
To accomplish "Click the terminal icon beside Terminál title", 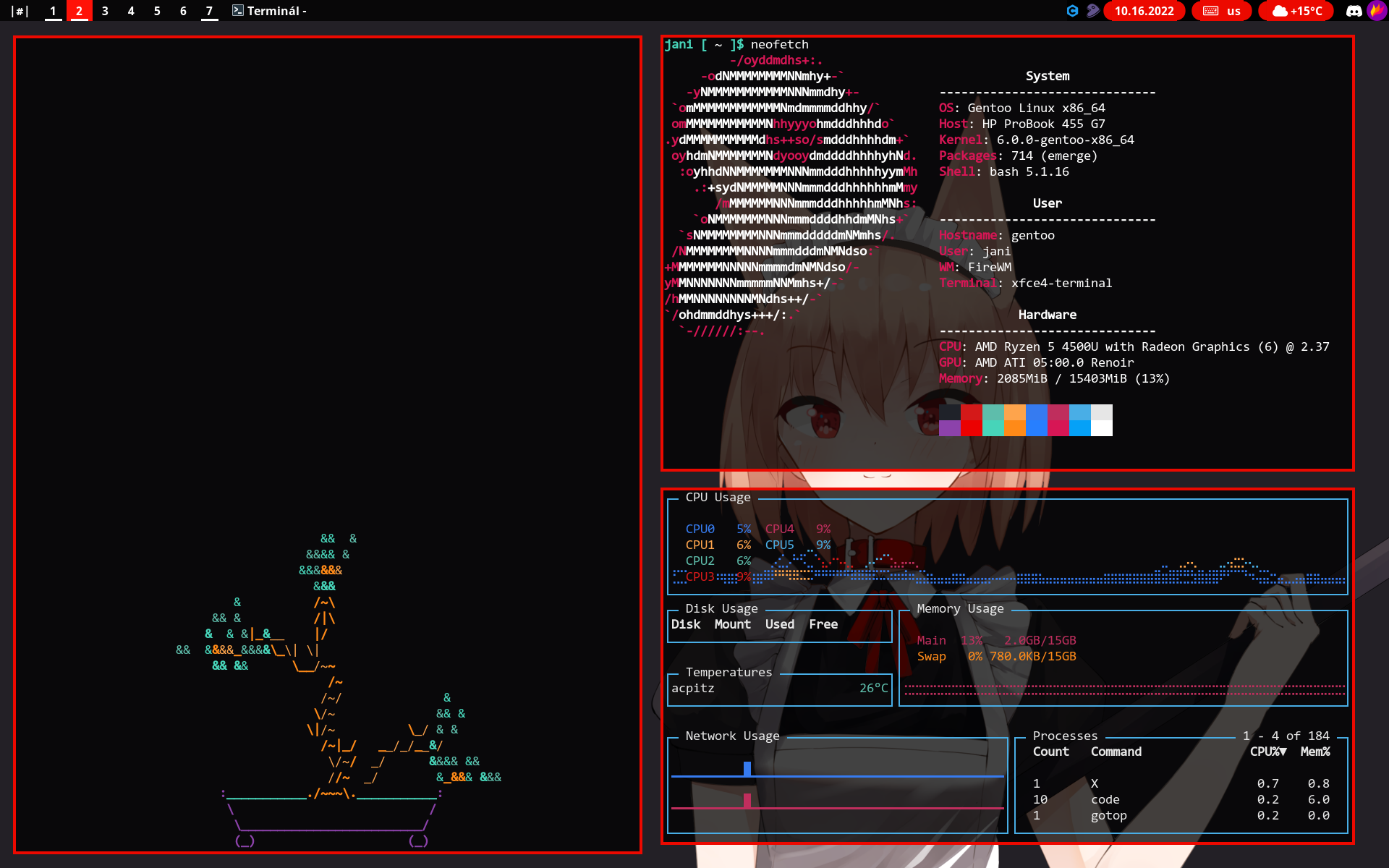I will pos(237,11).
